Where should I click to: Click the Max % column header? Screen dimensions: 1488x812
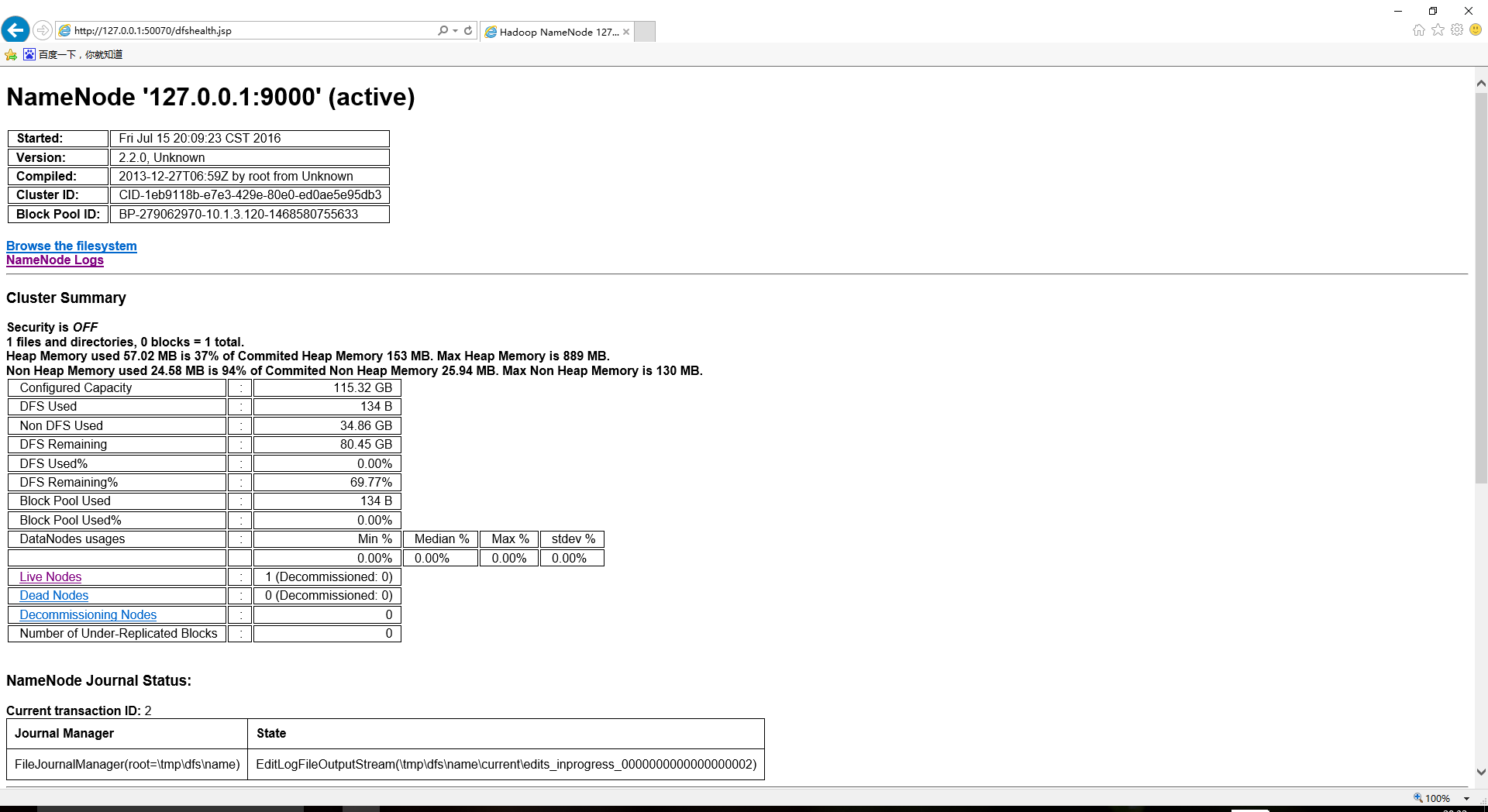[x=509, y=538]
